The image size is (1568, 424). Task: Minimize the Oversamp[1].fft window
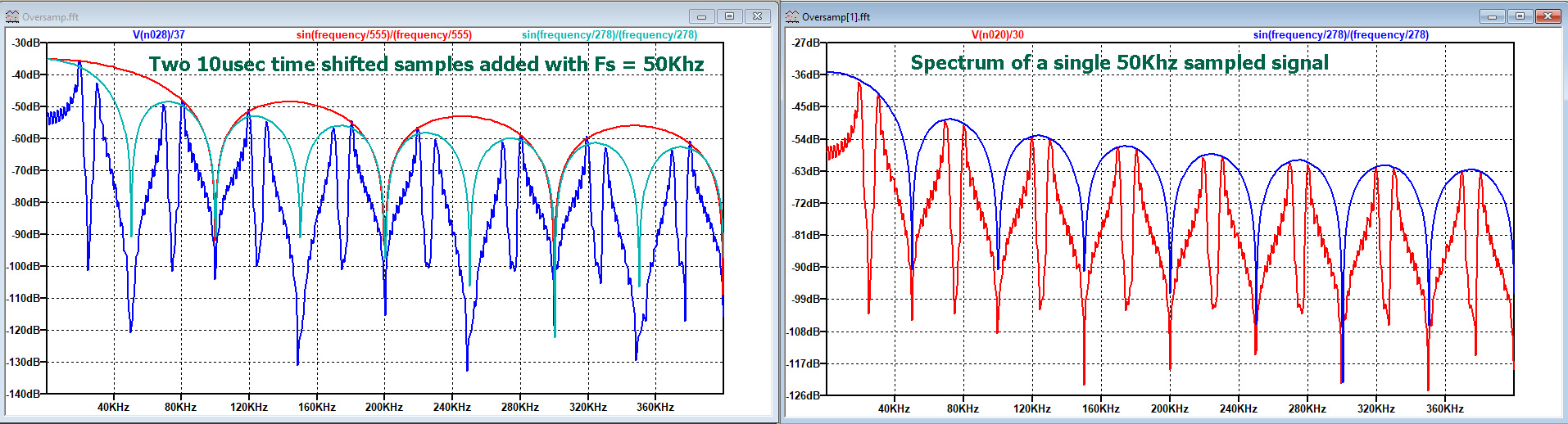click(1492, 16)
